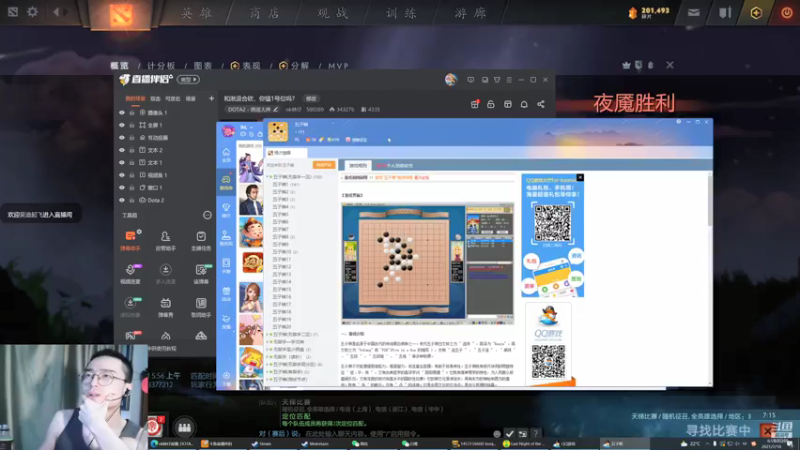800x450 pixels.
Task: Click the 修改 edit title button
Action: [x=311, y=98]
